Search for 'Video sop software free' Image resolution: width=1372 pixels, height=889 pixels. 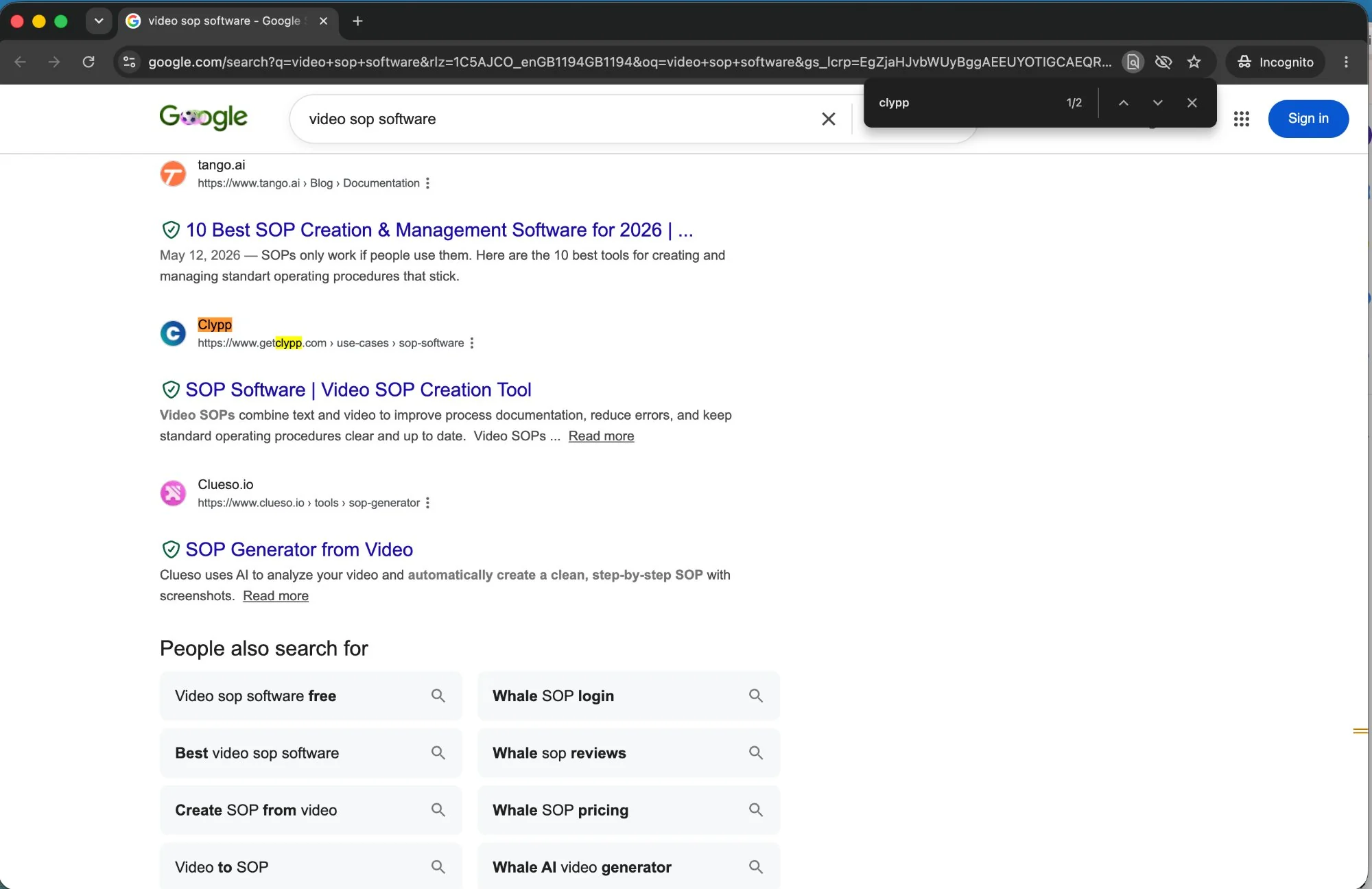(311, 696)
